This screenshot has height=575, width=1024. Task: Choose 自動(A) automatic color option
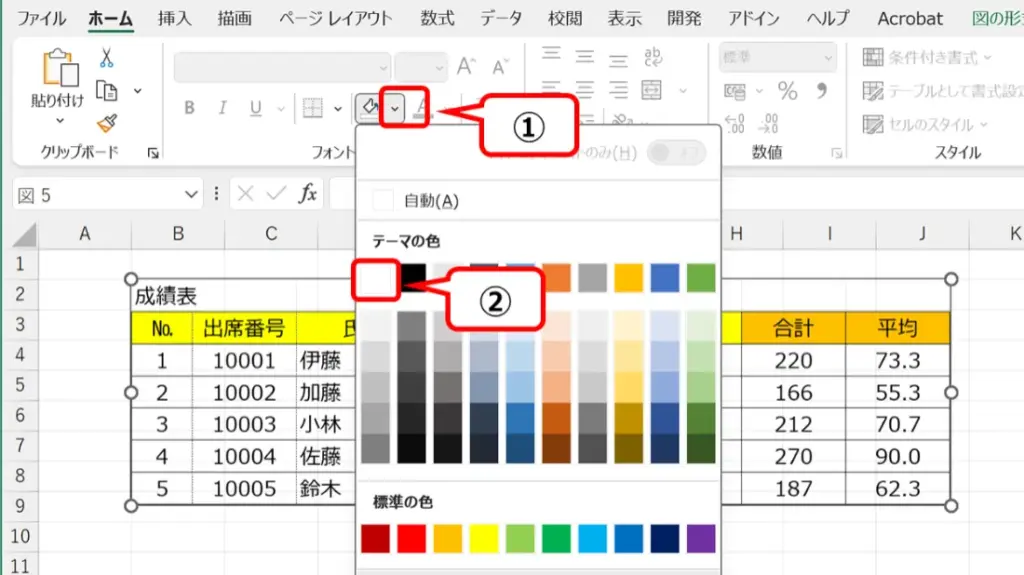pos(539,200)
